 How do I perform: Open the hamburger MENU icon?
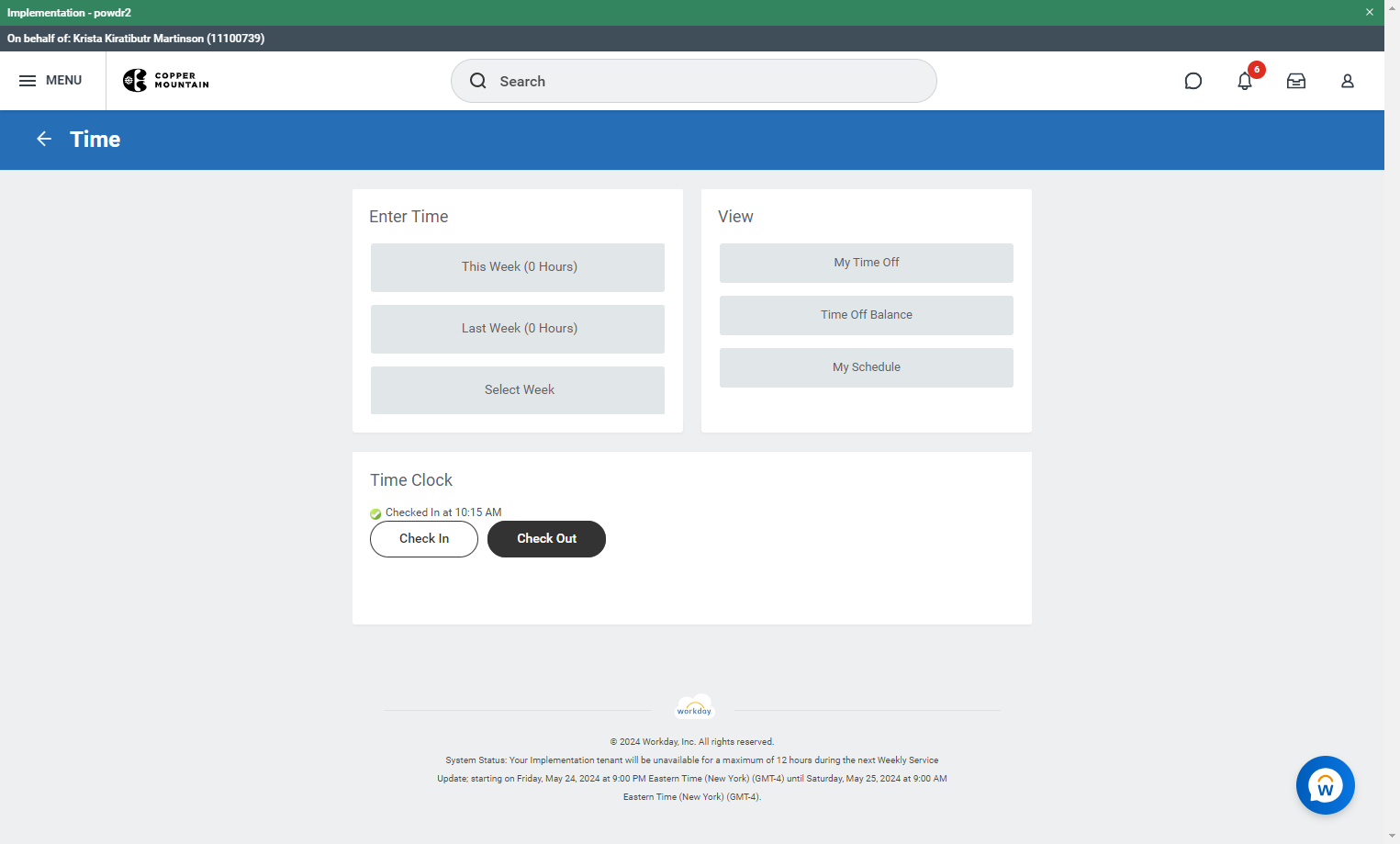click(28, 81)
